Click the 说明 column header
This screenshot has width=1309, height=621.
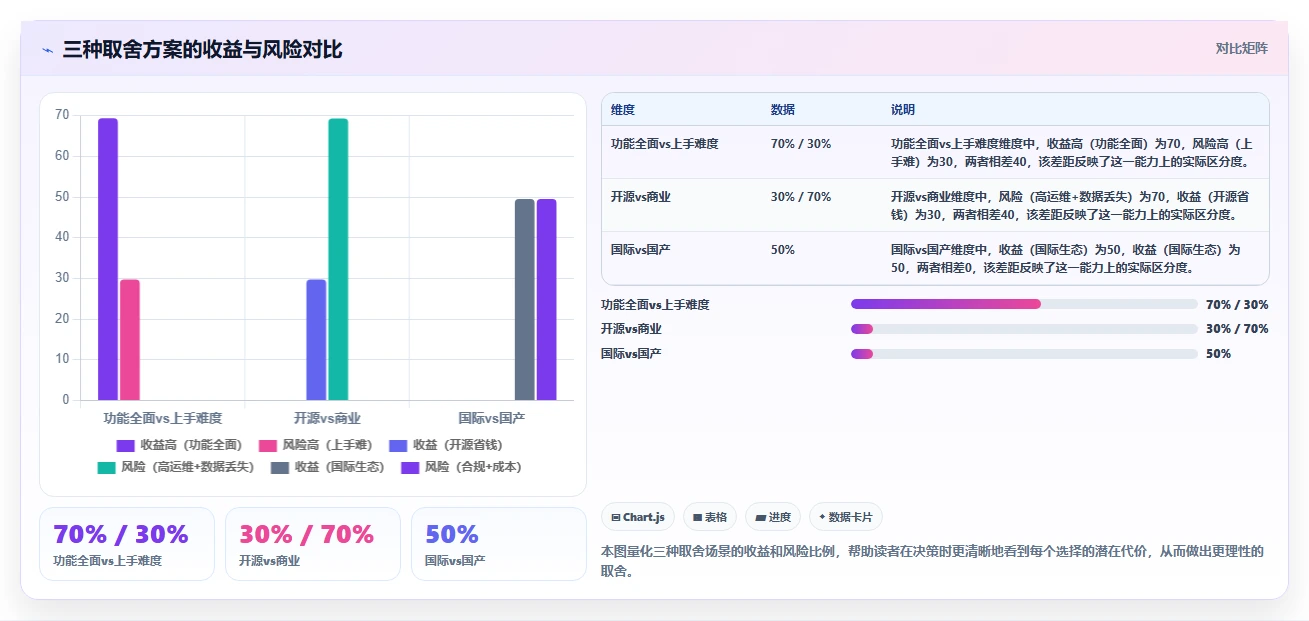click(903, 110)
